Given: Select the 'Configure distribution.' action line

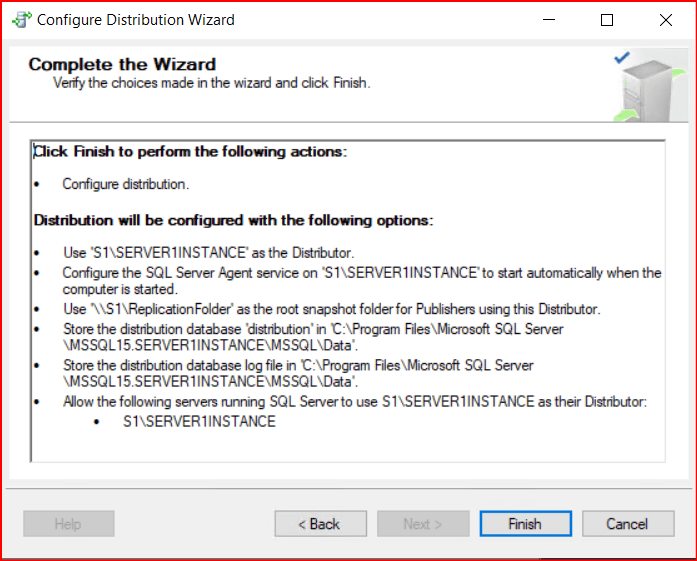Looking at the screenshot, I should [x=125, y=184].
